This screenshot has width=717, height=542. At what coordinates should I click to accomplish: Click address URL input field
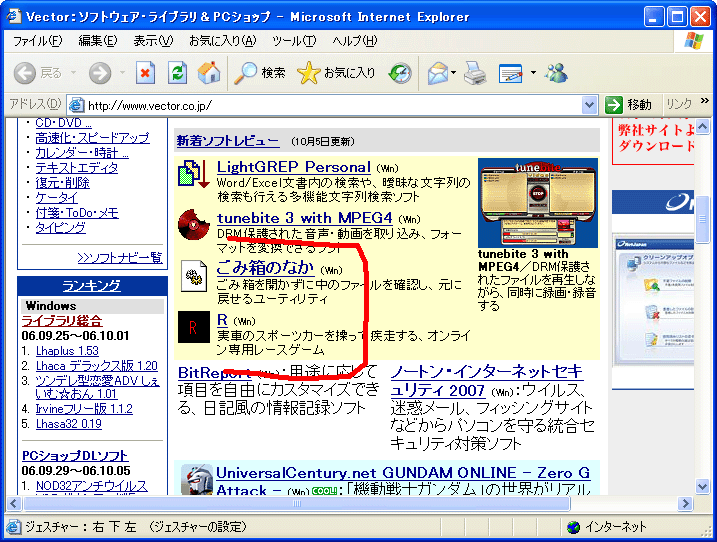332,106
